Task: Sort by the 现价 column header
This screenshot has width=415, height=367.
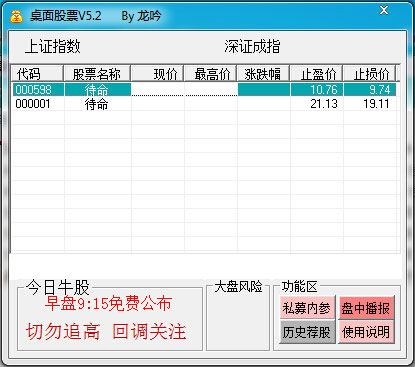Action: pos(157,74)
